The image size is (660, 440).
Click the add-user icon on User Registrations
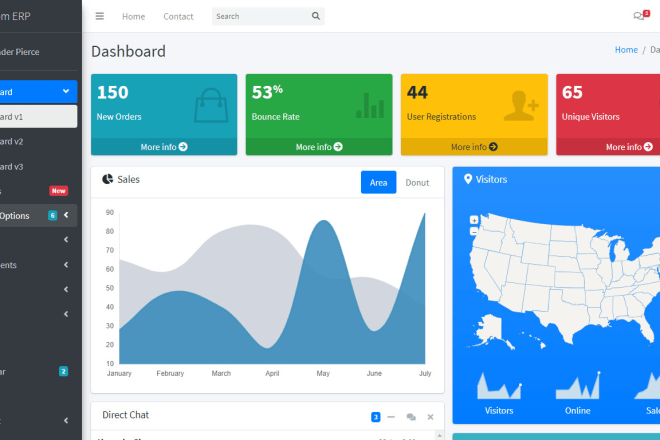(521, 105)
